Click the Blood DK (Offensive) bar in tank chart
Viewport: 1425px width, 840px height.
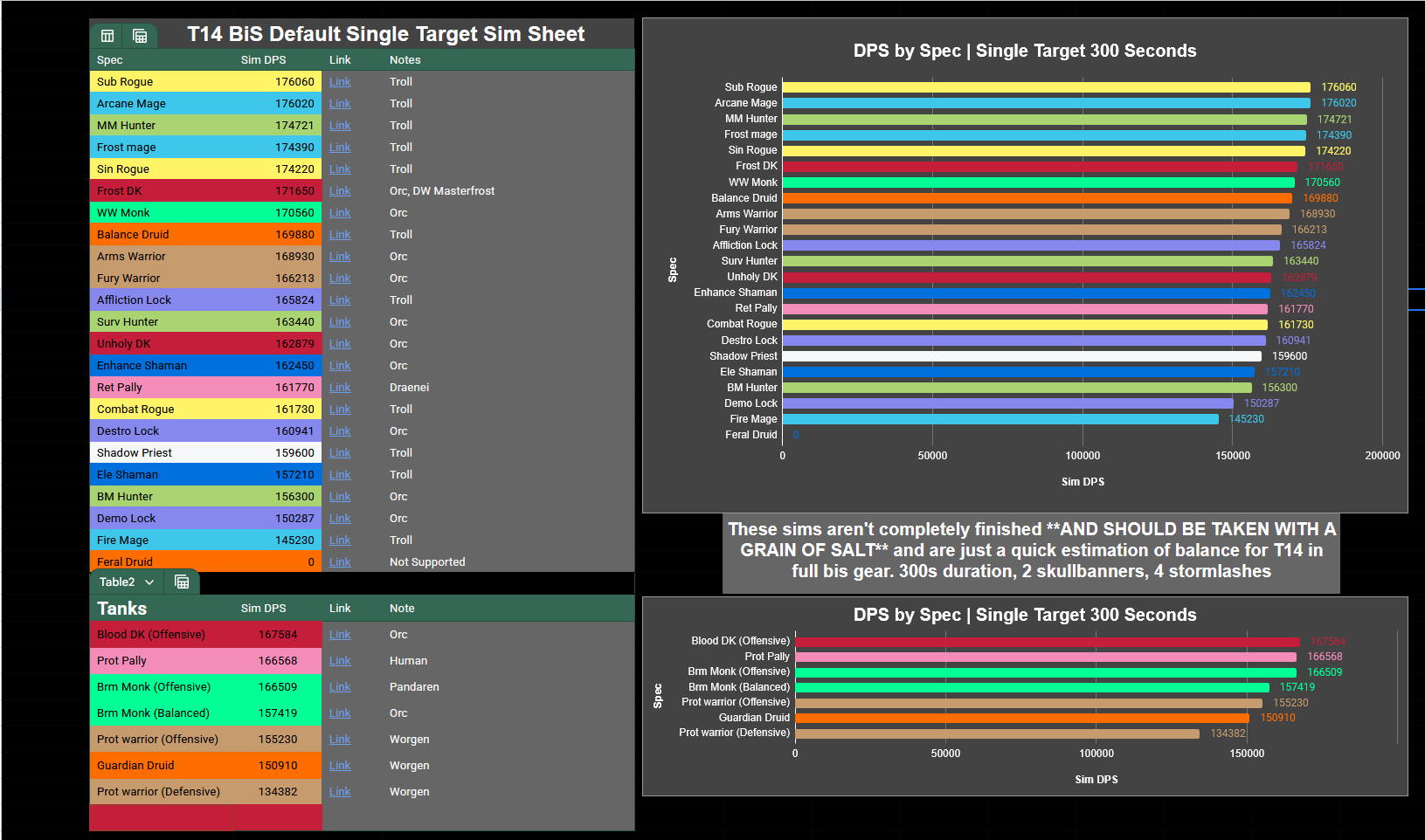[1047, 642]
